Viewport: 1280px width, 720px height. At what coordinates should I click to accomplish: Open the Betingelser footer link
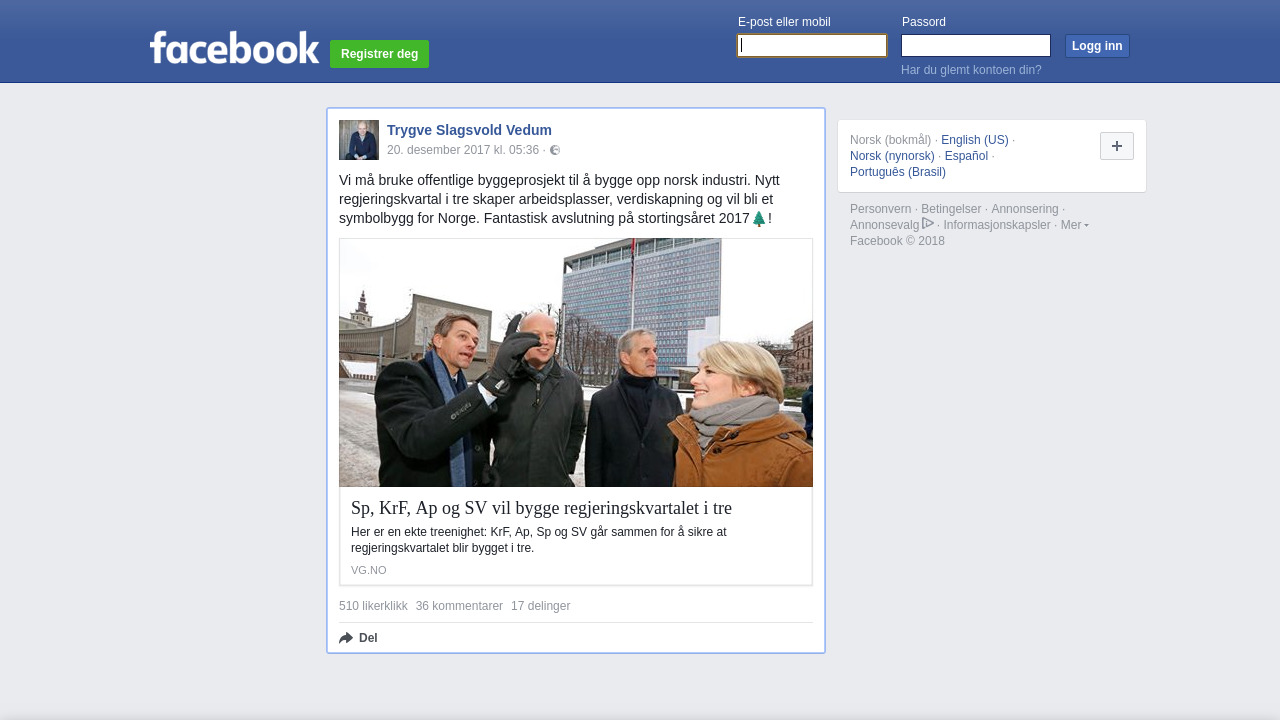pos(951,209)
